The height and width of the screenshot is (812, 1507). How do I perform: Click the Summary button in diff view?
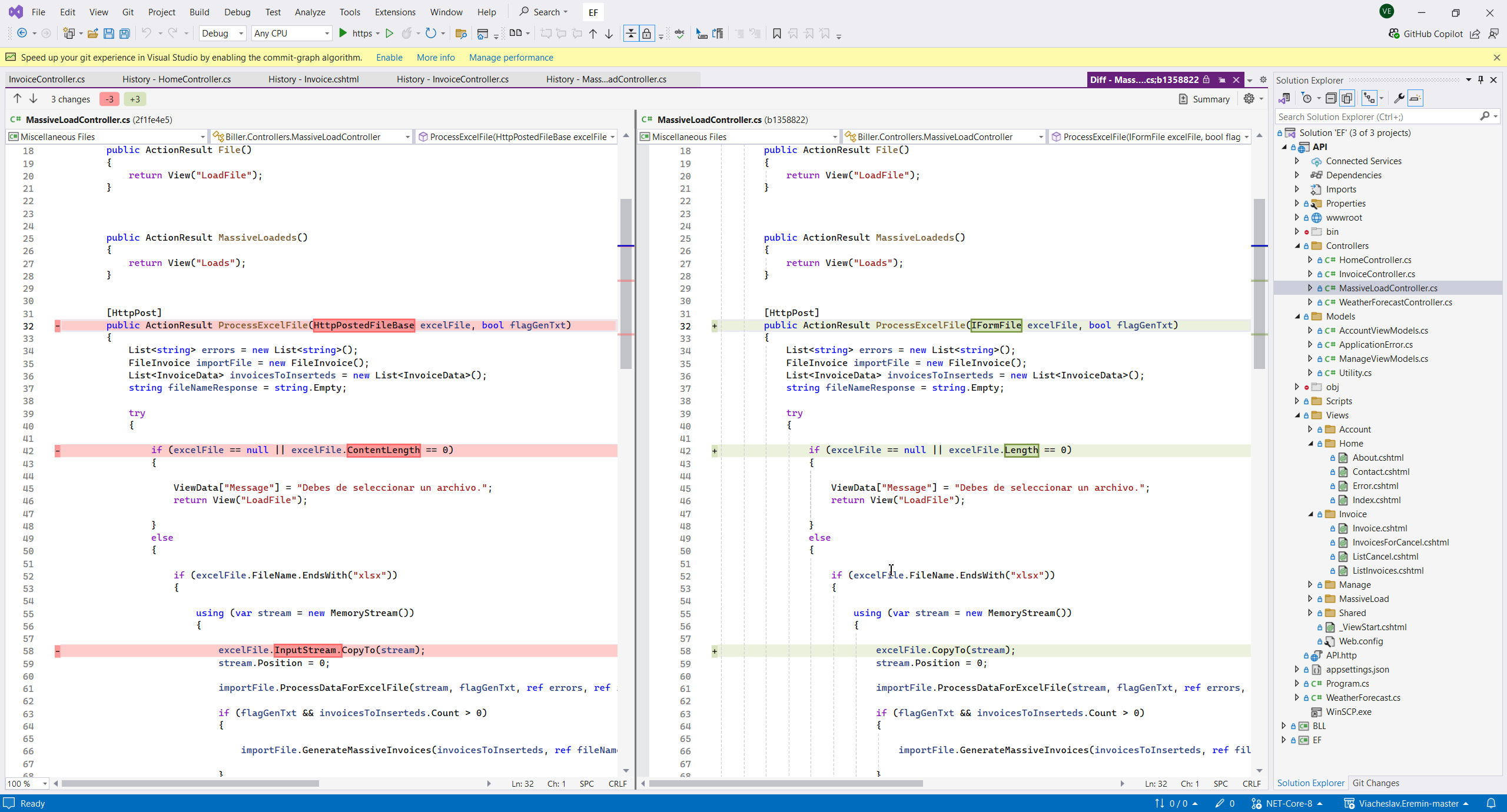pos(1204,99)
